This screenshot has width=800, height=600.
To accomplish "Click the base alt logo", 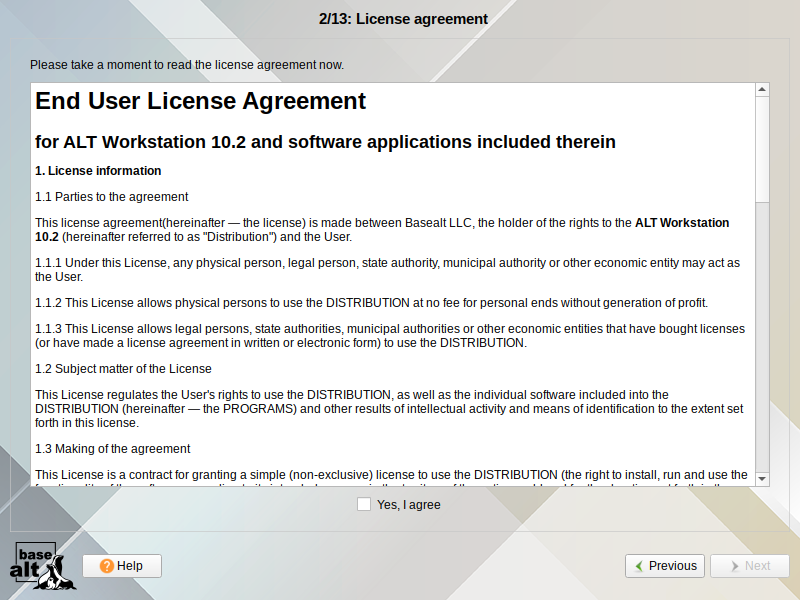I will click(x=42, y=566).
